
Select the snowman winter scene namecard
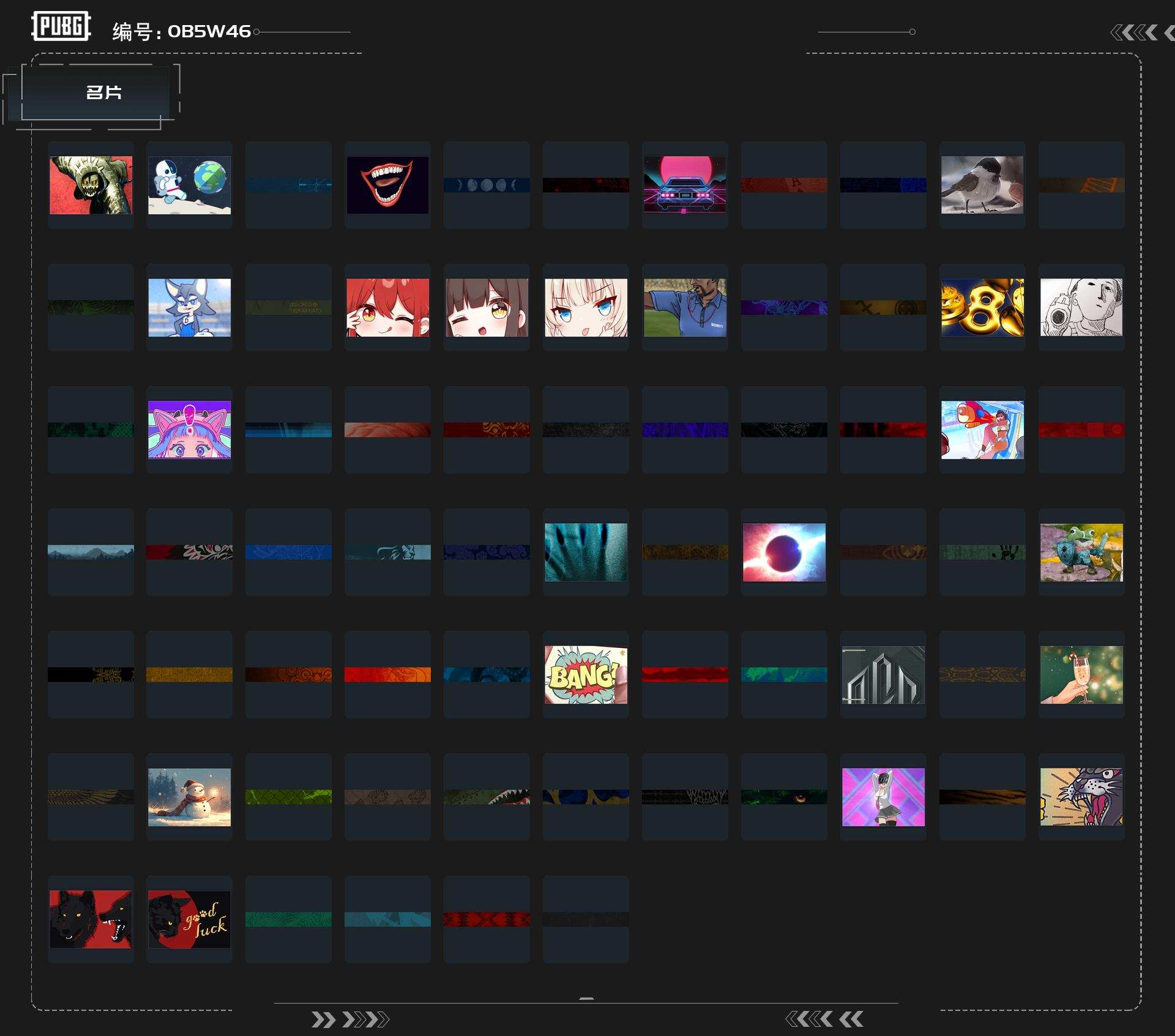coord(190,797)
